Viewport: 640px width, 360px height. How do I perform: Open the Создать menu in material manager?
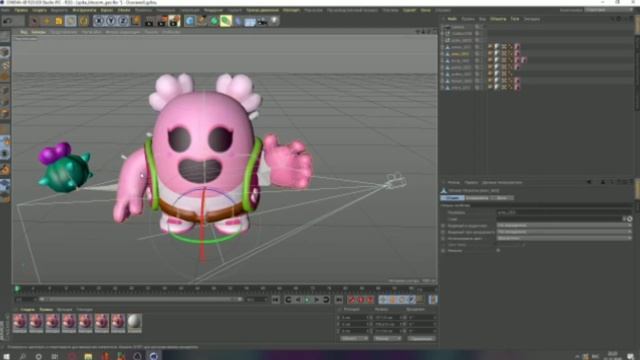click(28, 310)
